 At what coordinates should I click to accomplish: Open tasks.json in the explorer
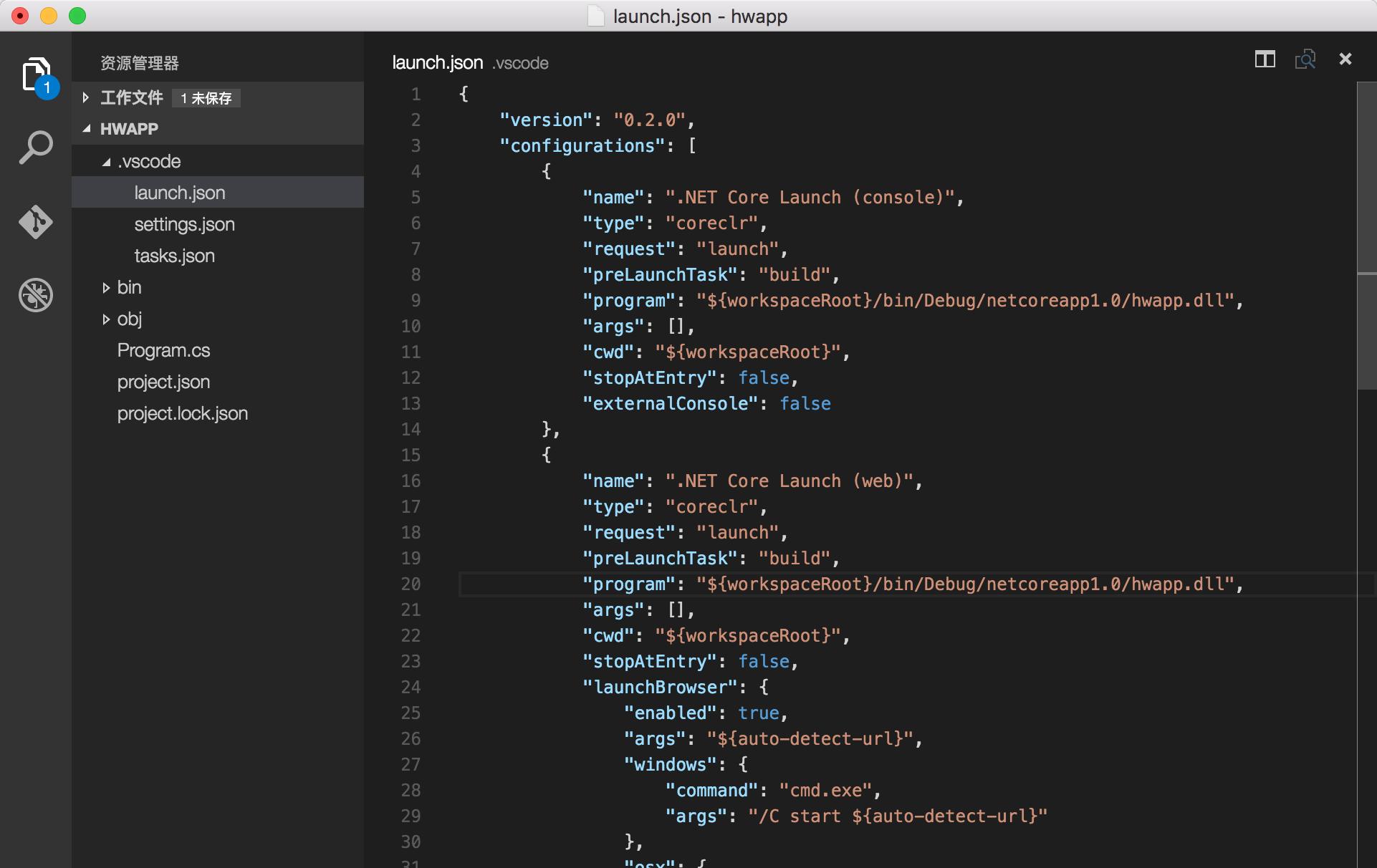coord(218,256)
